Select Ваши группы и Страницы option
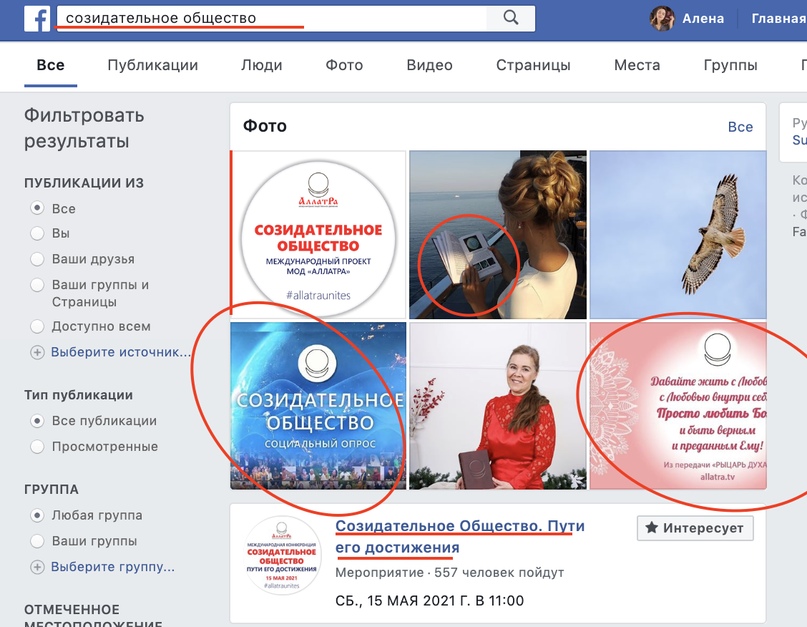The image size is (807, 627). pos(37,285)
